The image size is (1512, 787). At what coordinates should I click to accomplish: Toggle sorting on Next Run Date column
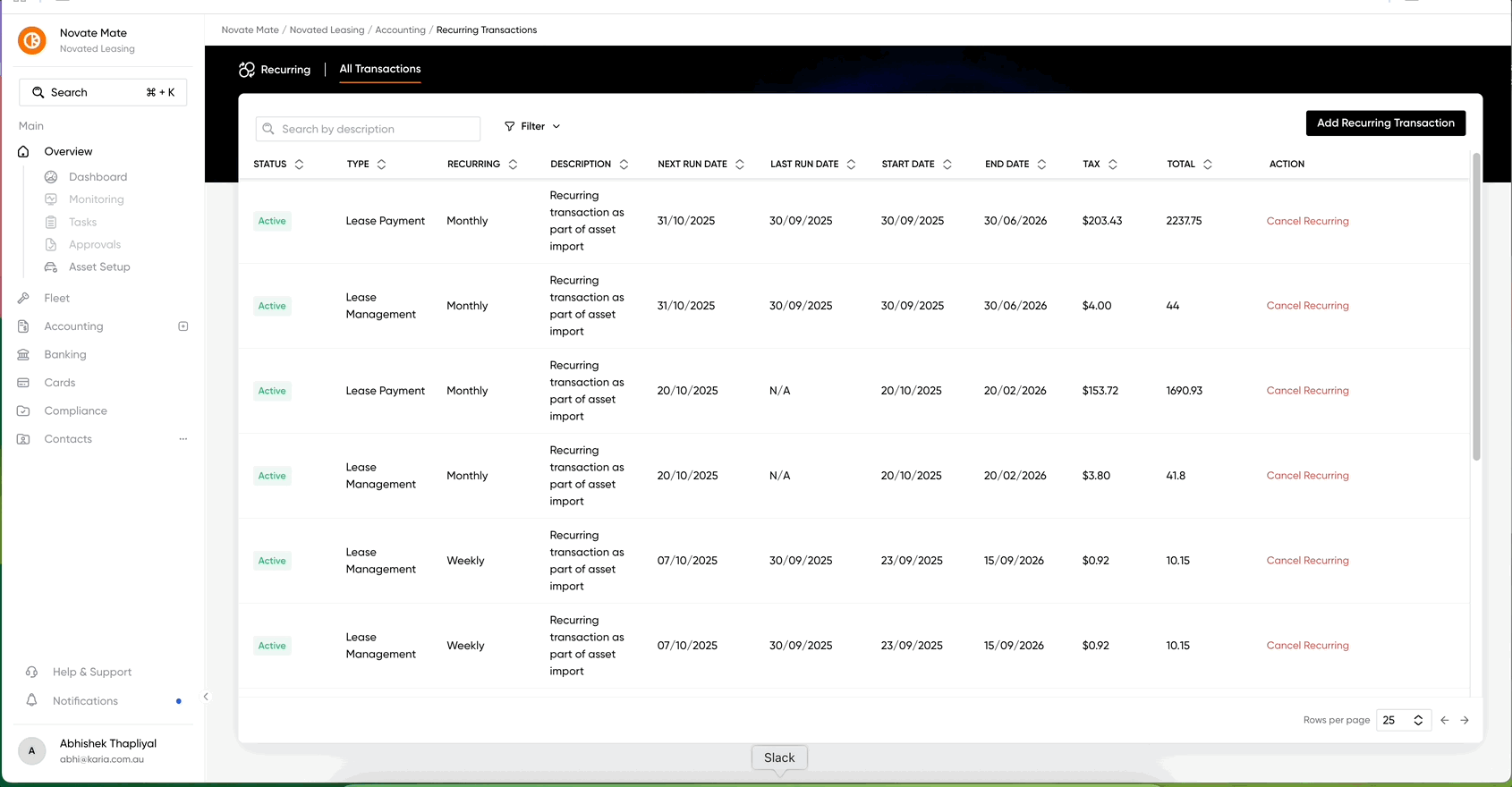click(740, 165)
